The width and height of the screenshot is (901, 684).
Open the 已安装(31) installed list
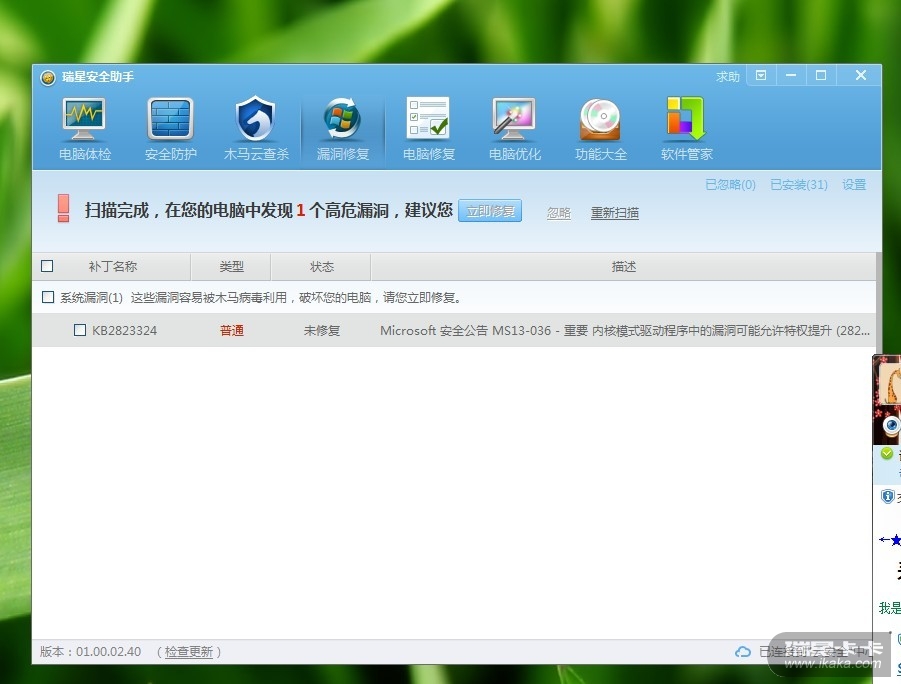coord(799,185)
